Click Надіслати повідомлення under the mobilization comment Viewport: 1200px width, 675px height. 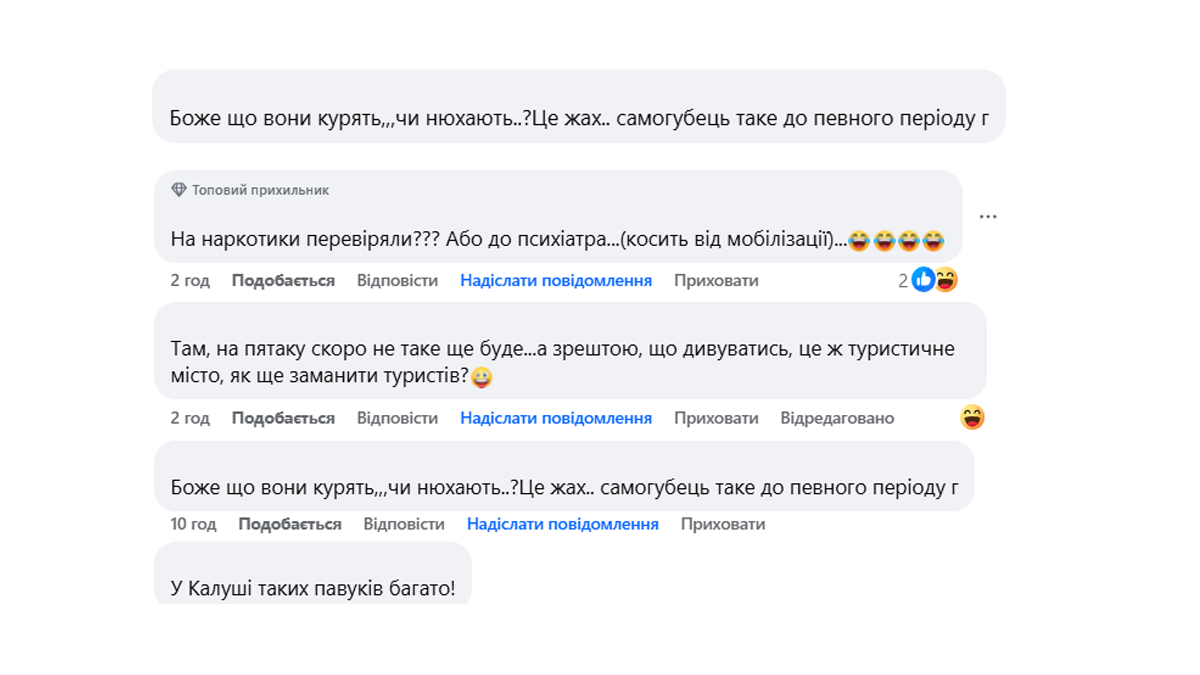pyautogui.click(x=556, y=281)
